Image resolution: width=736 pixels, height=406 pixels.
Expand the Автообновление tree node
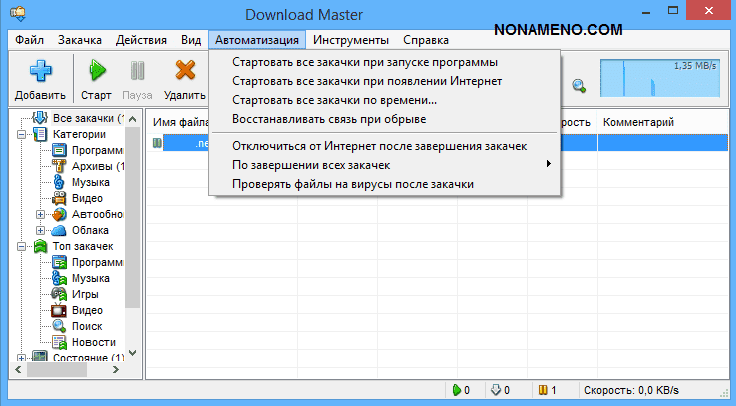point(40,214)
